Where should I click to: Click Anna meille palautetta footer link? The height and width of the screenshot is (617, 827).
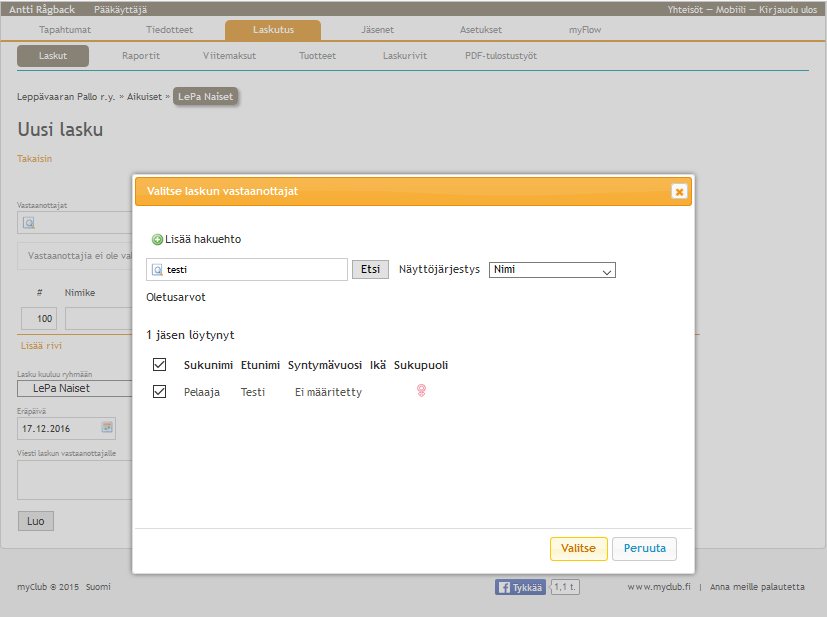[757, 587]
